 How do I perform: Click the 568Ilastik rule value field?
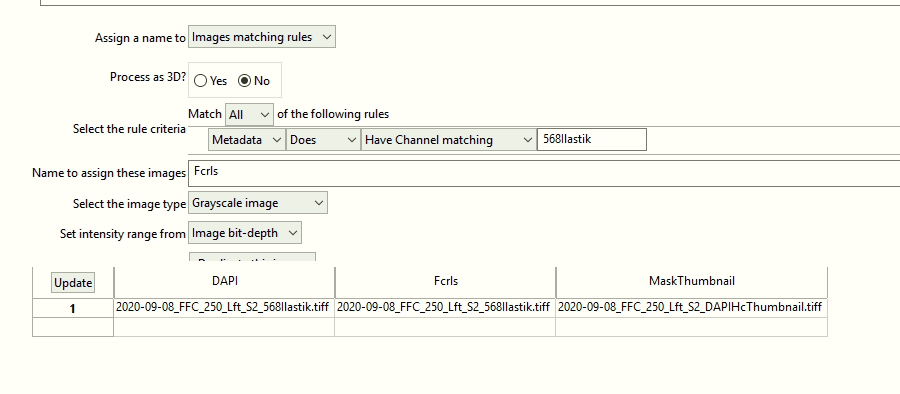click(592, 140)
